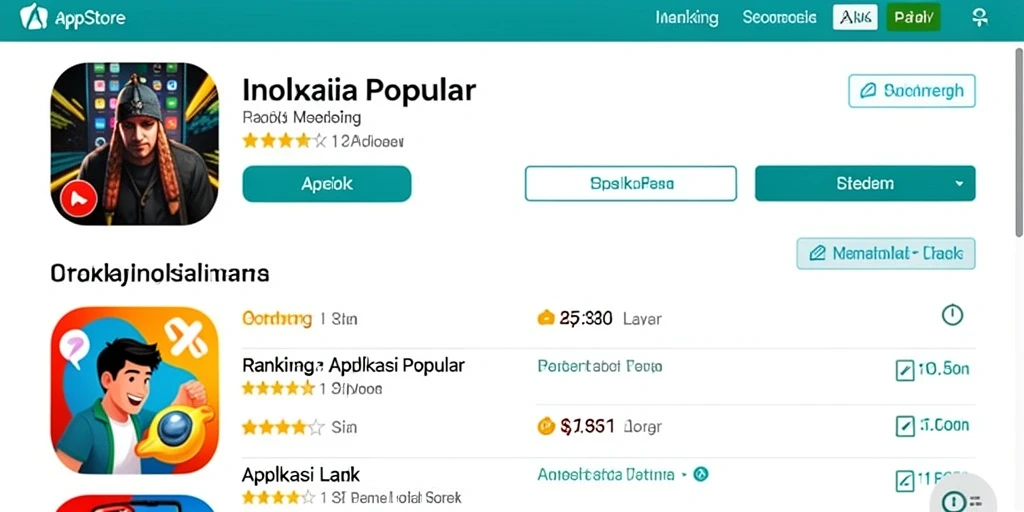
Task: Click the green Paoly button
Action: [913, 18]
